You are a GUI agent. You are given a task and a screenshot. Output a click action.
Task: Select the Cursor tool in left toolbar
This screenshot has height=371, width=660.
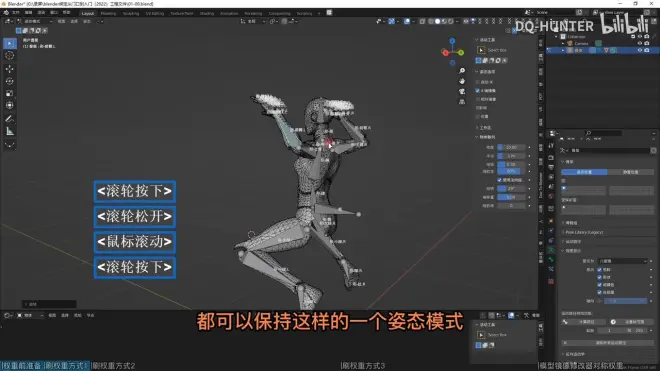tap(9, 56)
